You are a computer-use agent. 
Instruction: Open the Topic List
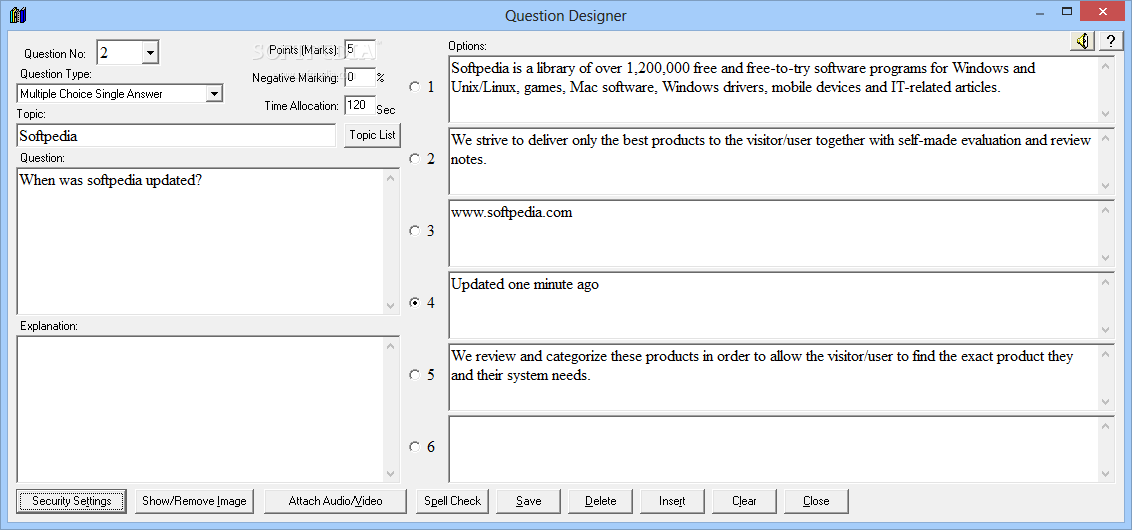(372, 135)
